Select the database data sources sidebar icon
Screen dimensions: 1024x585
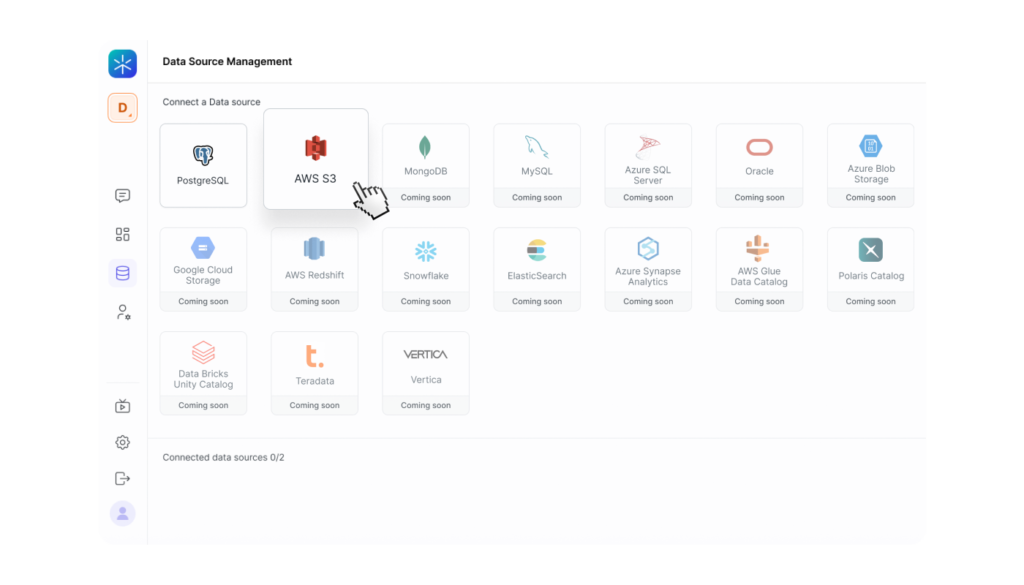[122, 273]
